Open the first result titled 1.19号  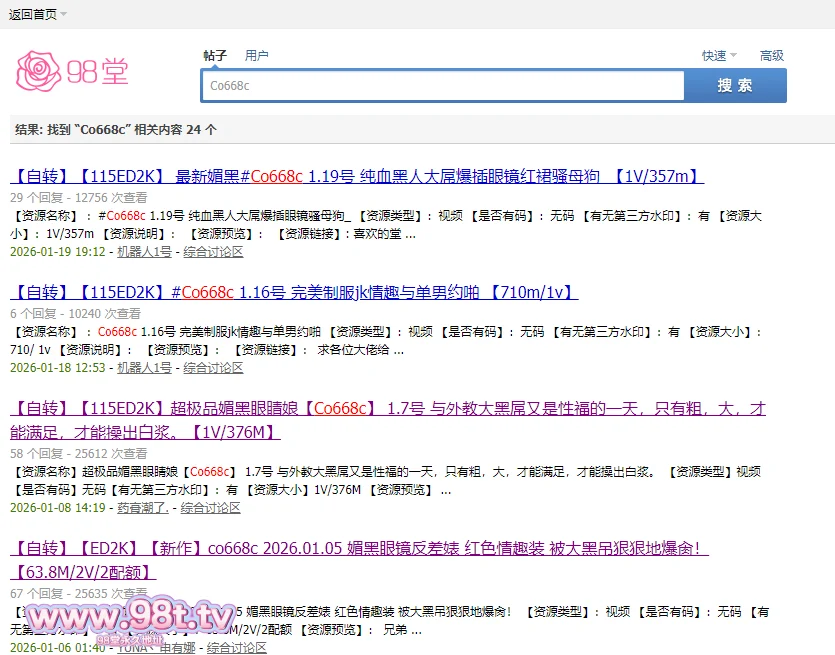[x=356, y=177]
